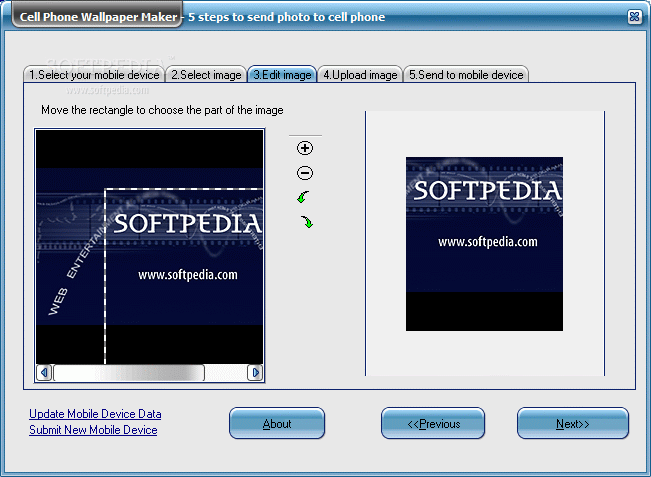Click the left scrollbar arrow under image
The width and height of the screenshot is (651, 477).
point(44,372)
